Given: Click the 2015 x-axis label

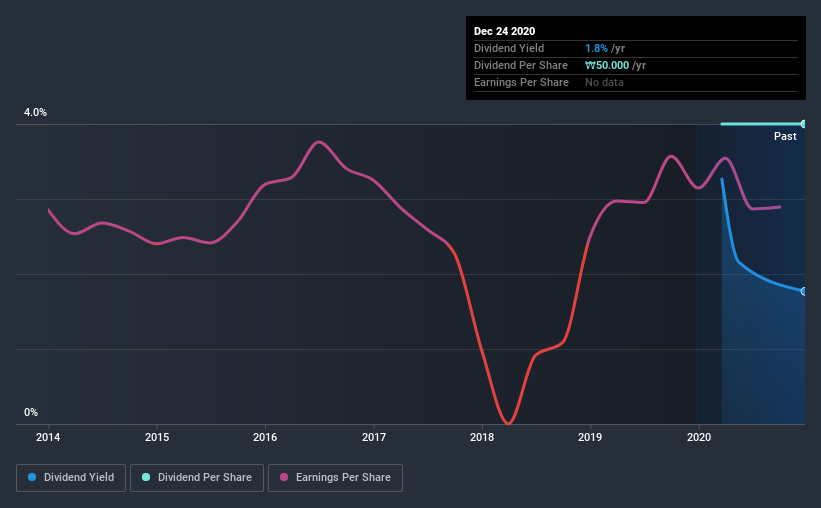Looking at the screenshot, I should tap(157, 437).
